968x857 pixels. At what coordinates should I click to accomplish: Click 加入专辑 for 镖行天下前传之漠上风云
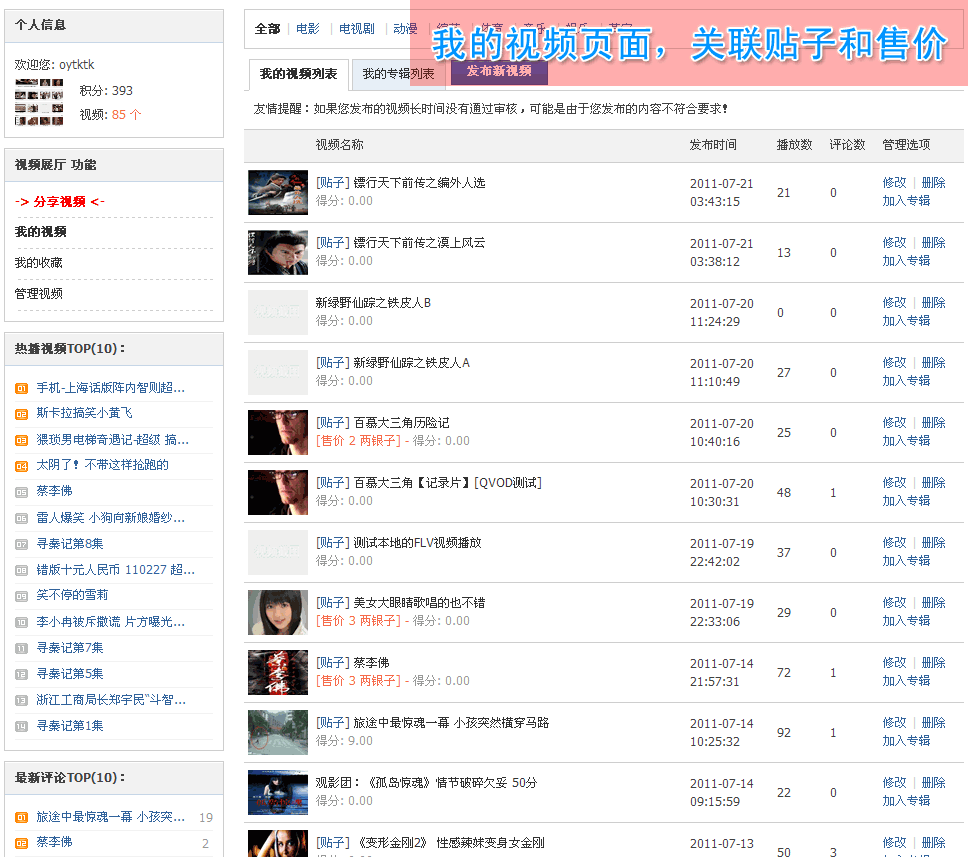[x=906, y=261]
